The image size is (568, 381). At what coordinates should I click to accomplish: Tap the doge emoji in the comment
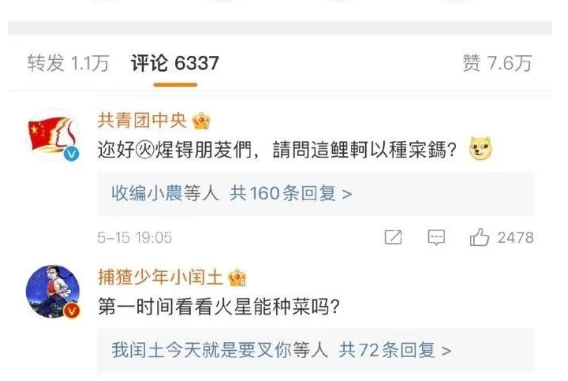[x=480, y=148]
